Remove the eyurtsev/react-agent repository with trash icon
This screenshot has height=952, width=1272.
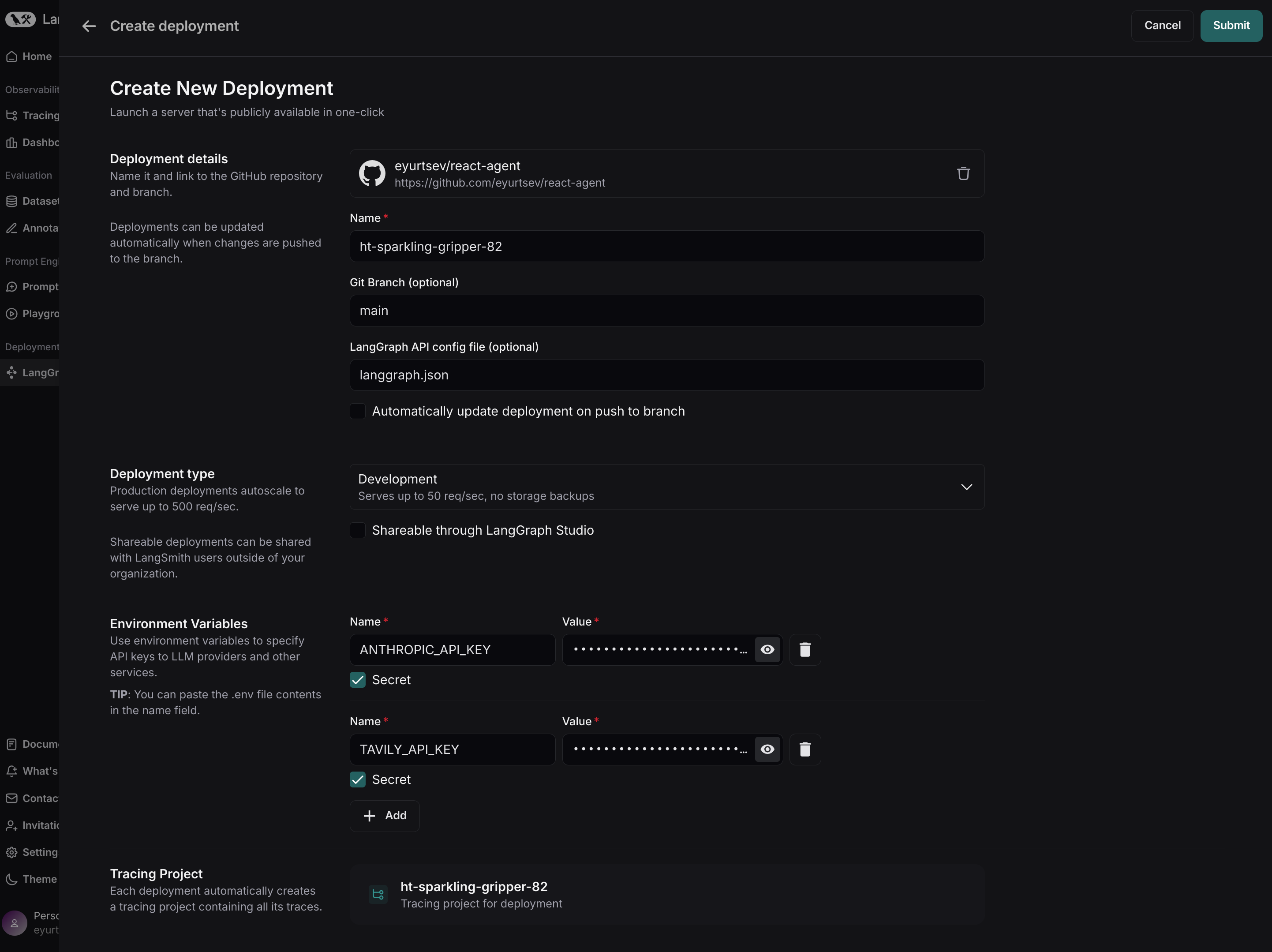pyautogui.click(x=963, y=174)
